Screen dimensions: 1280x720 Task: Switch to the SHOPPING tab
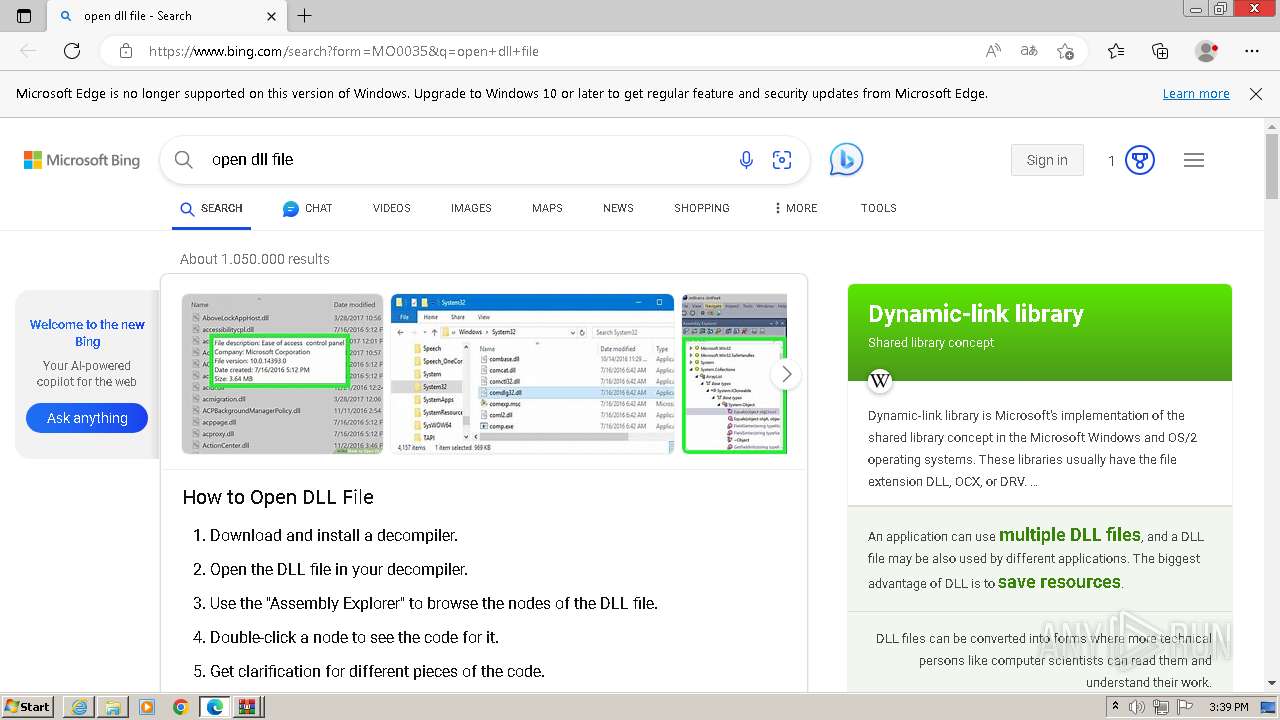tap(702, 208)
